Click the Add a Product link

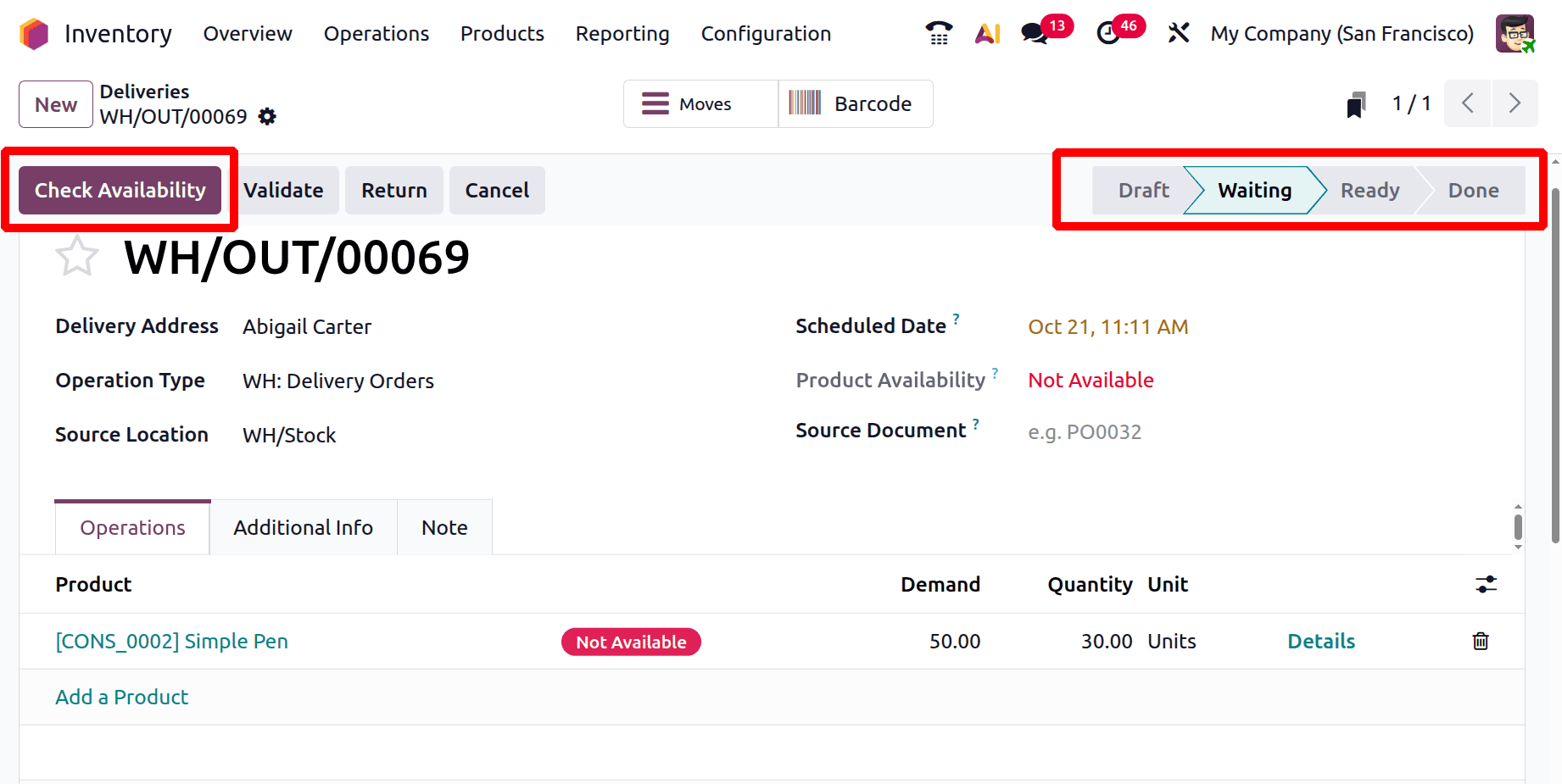point(122,698)
